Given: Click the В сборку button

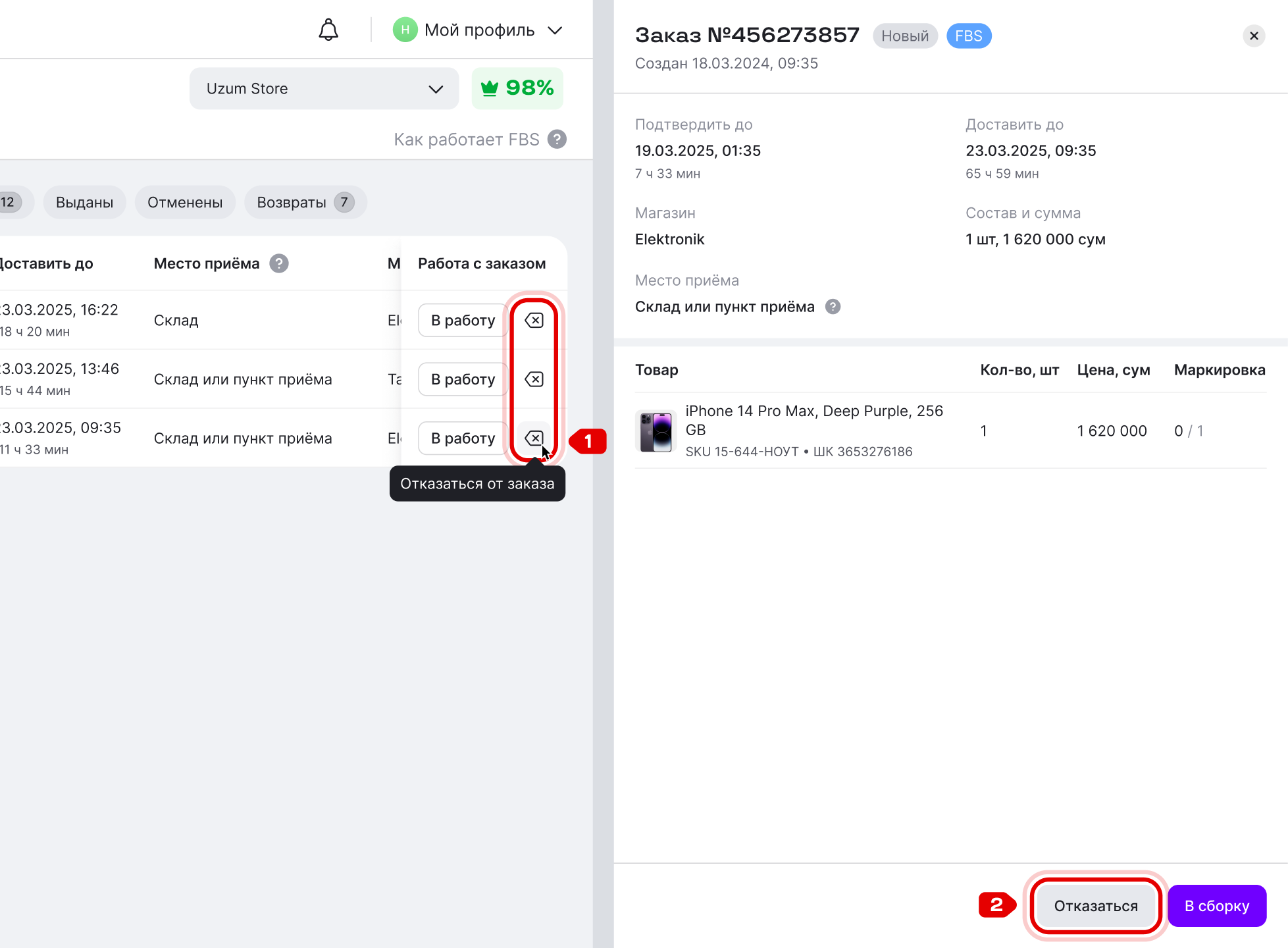Looking at the screenshot, I should pyautogui.click(x=1217, y=906).
